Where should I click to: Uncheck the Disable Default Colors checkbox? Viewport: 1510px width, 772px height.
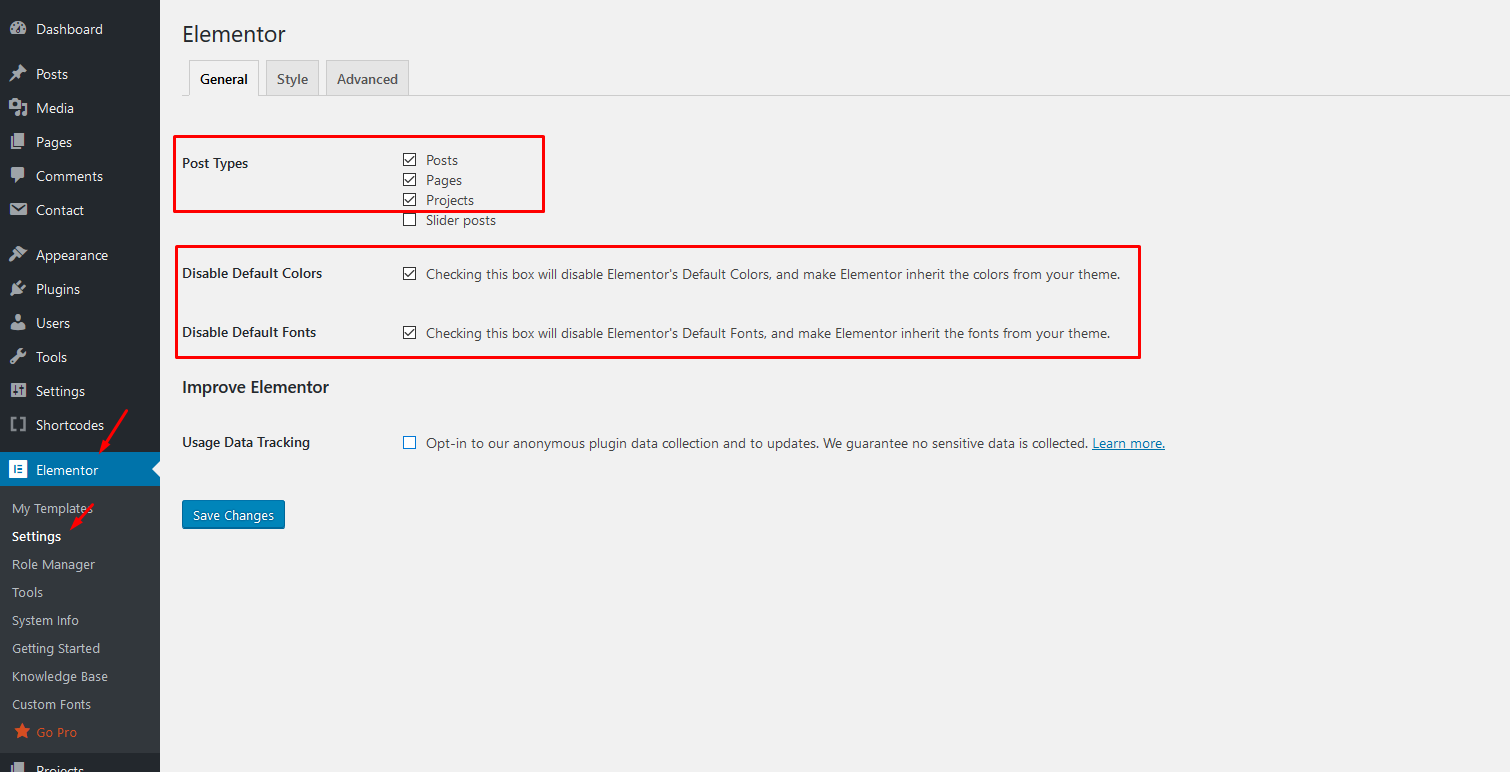coord(409,274)
